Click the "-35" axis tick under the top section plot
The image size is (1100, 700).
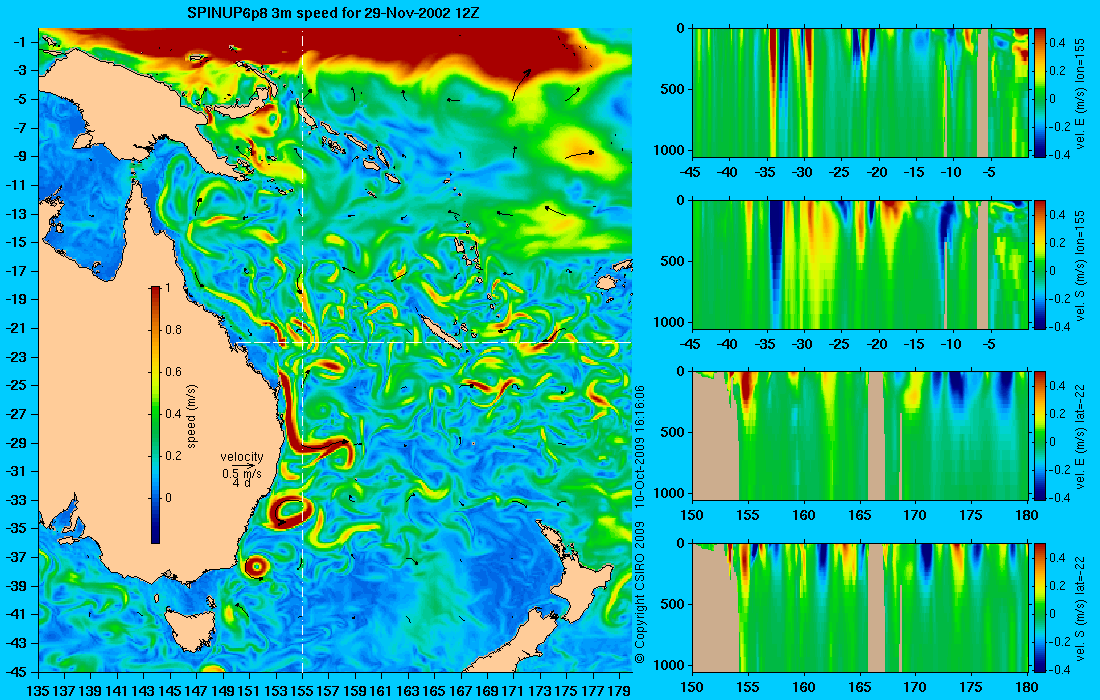[765, 172]
